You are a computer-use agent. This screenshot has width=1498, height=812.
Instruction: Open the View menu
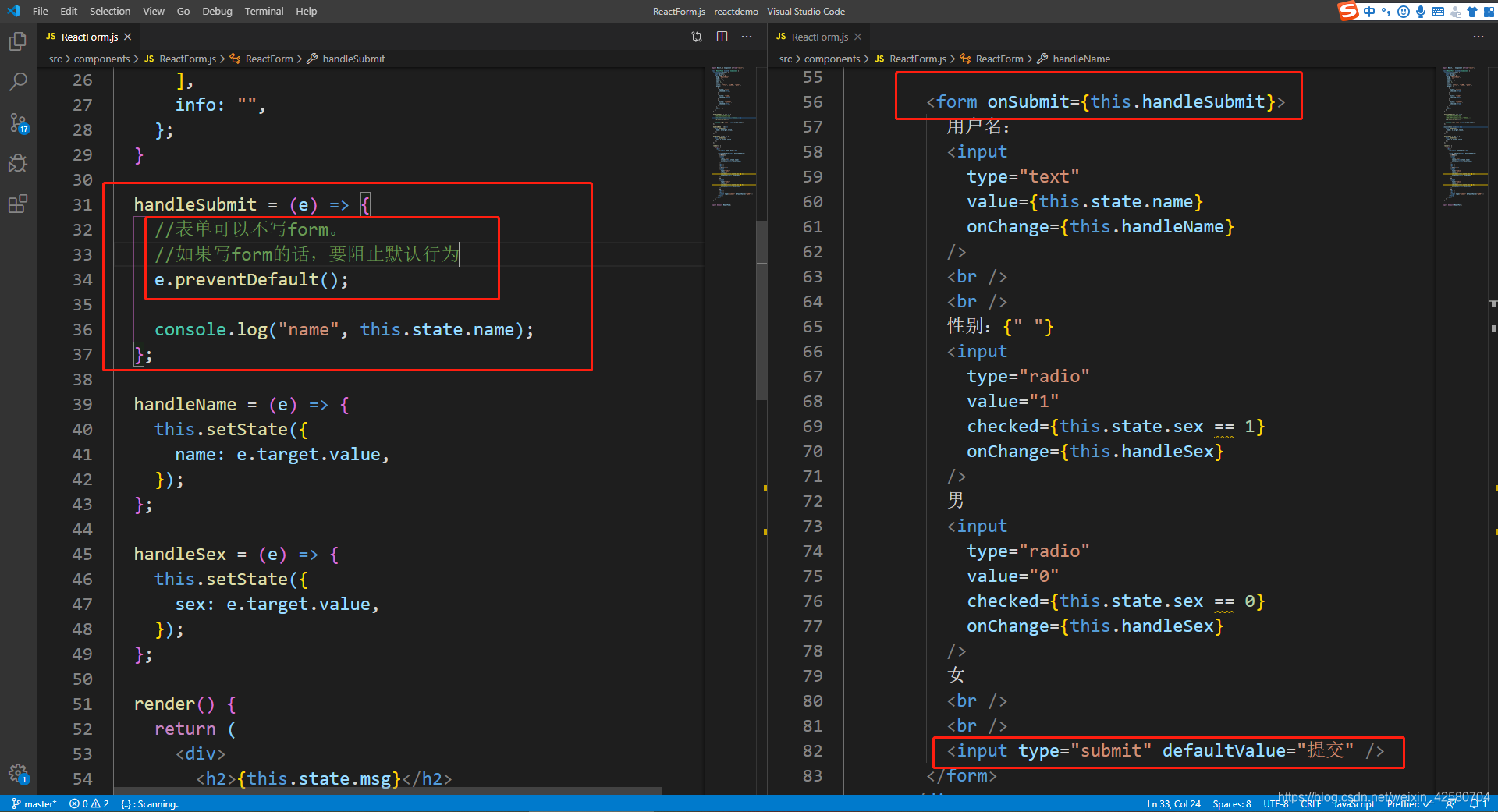coord(154,11)
